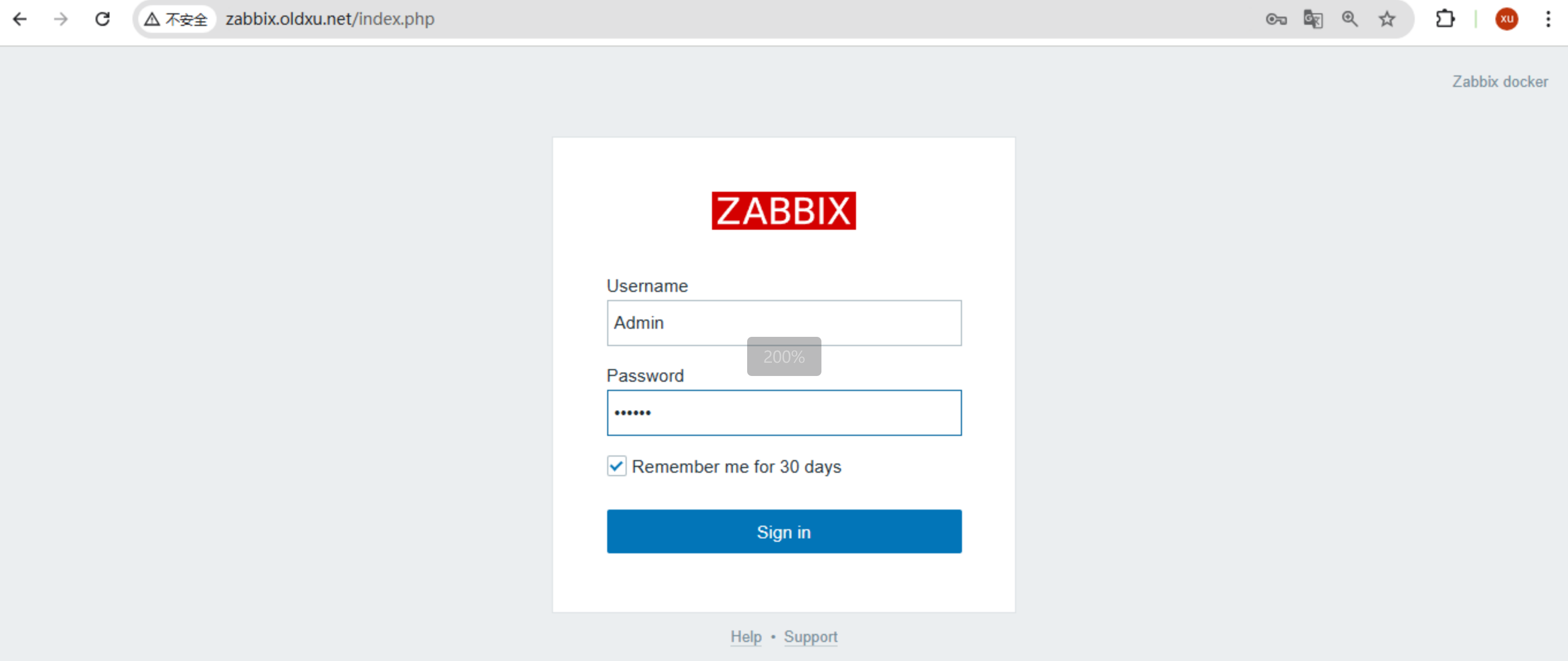Image resolution: width=1568 pixels, height=661 pixels.
Task: Click the ZABBIX logo
Action: 783,211
